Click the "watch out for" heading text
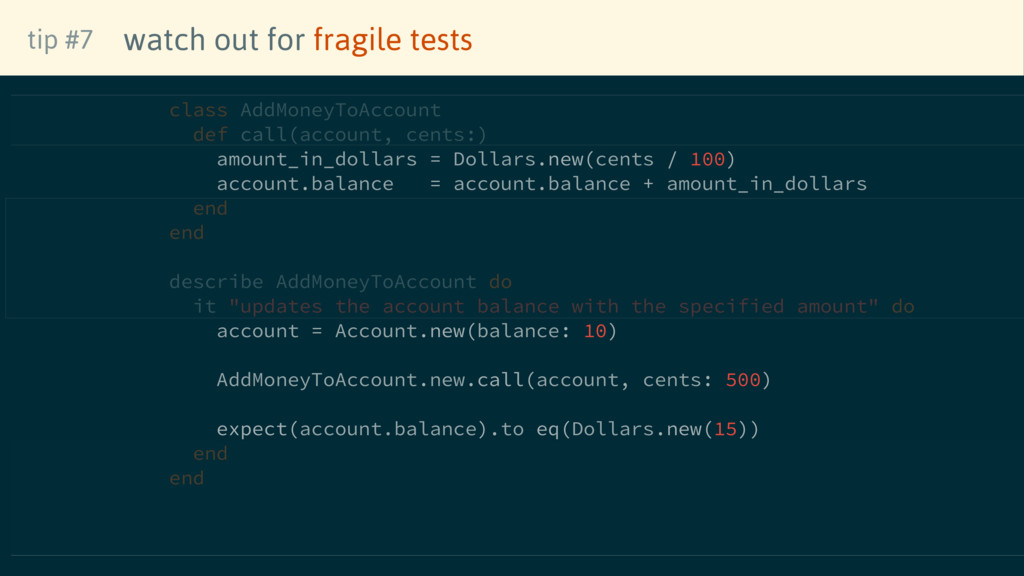The image size is (1024, 576). point(214,40)
